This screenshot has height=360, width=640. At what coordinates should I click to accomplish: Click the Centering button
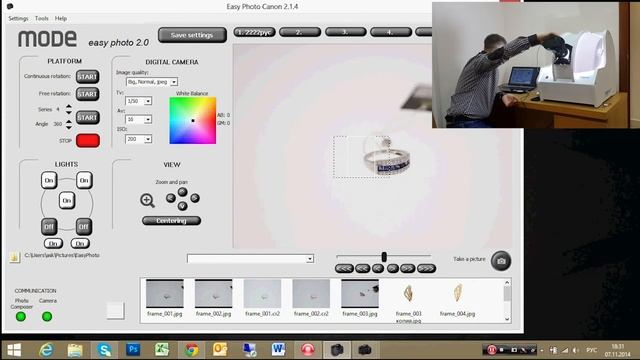coord(171,221)
